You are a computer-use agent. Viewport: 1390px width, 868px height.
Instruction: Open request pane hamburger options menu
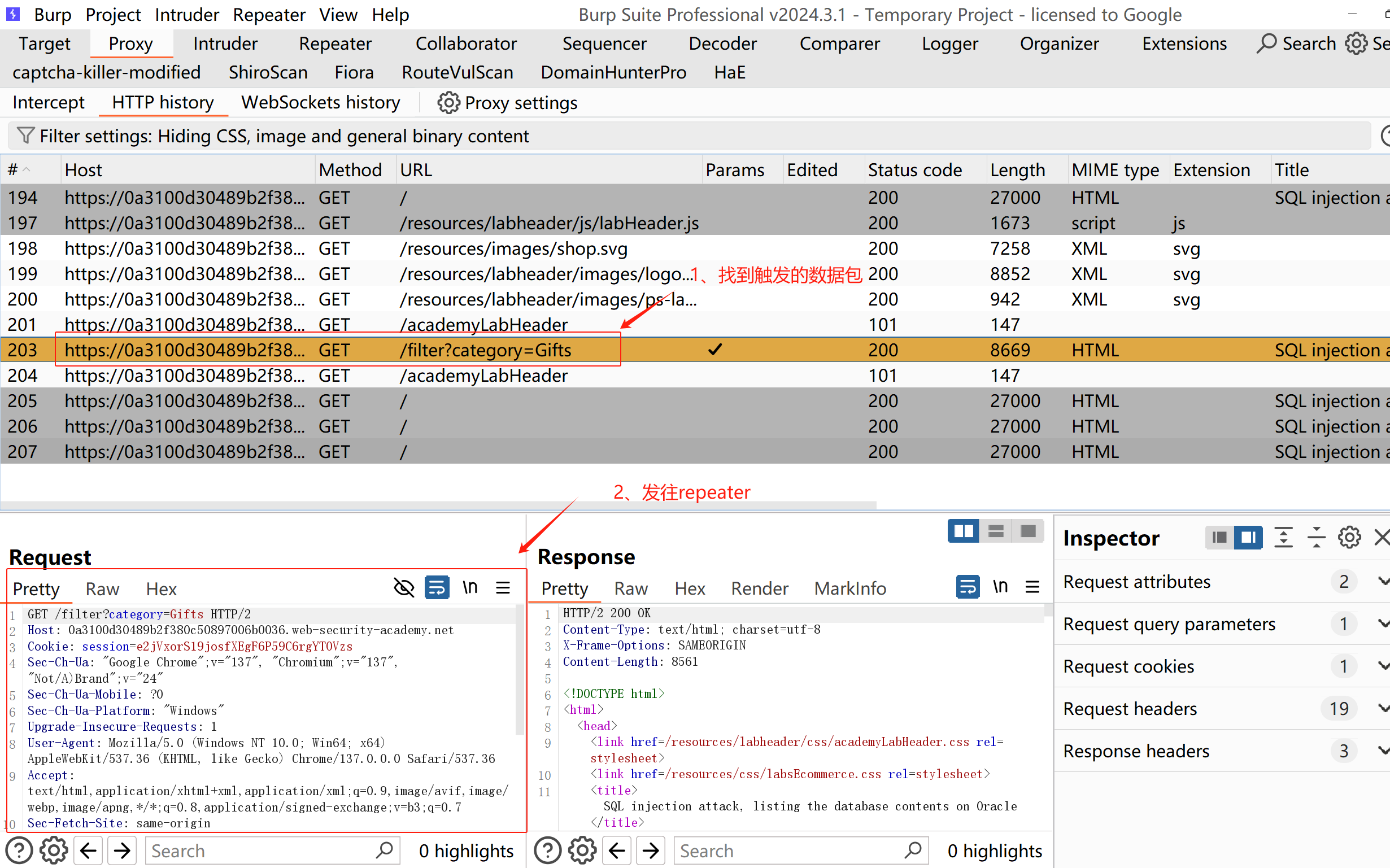pyautogui.click(x=503, y=588)
